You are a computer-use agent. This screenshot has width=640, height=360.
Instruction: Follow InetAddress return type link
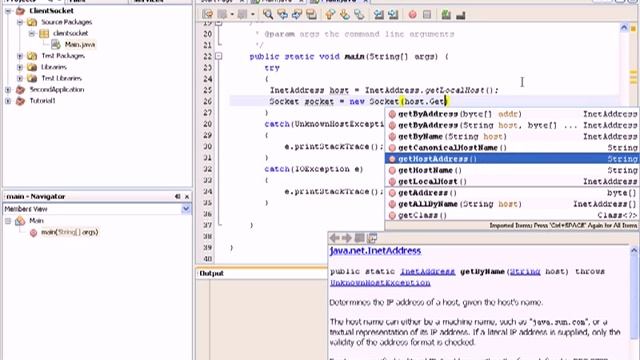tap(427, 271)
